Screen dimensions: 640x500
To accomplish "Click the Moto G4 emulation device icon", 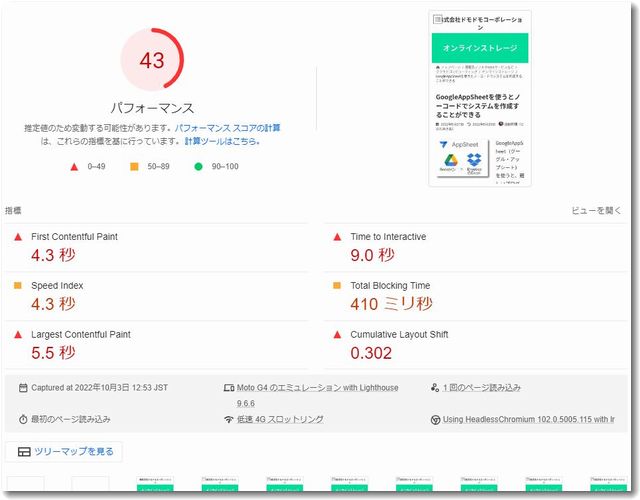I will pos(228,387).
